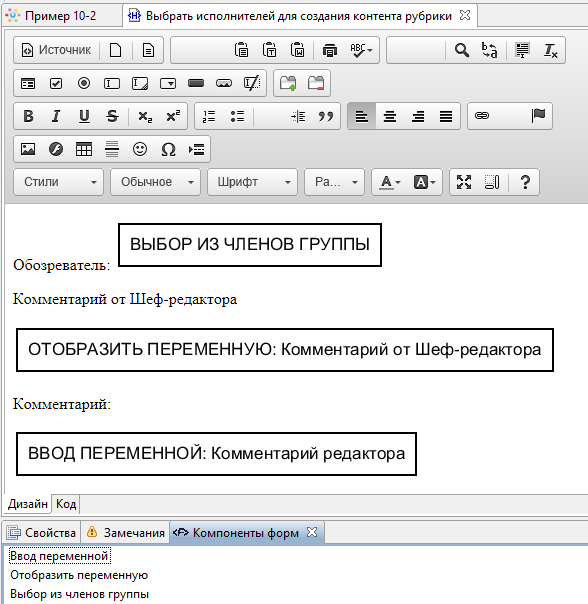This screenshot has width=588, height=604.
Task: Click the Find magnifier icon
Action: click(462, 50)
